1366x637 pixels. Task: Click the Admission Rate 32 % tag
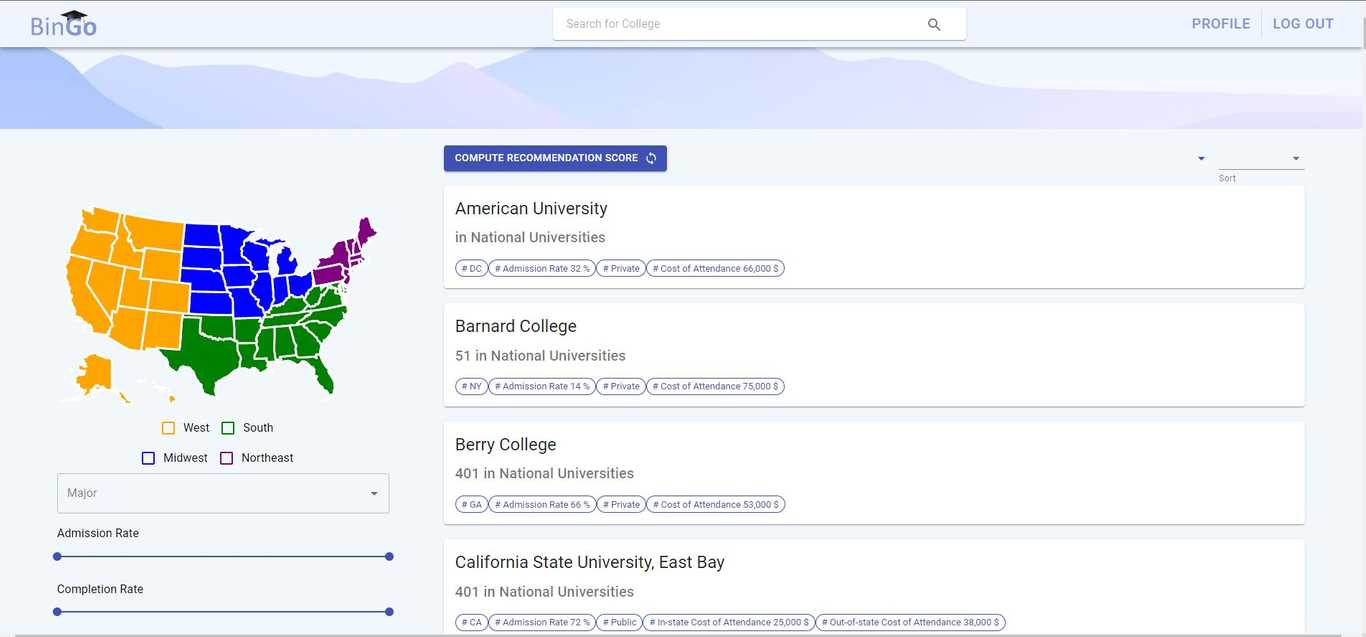(542, 268)
